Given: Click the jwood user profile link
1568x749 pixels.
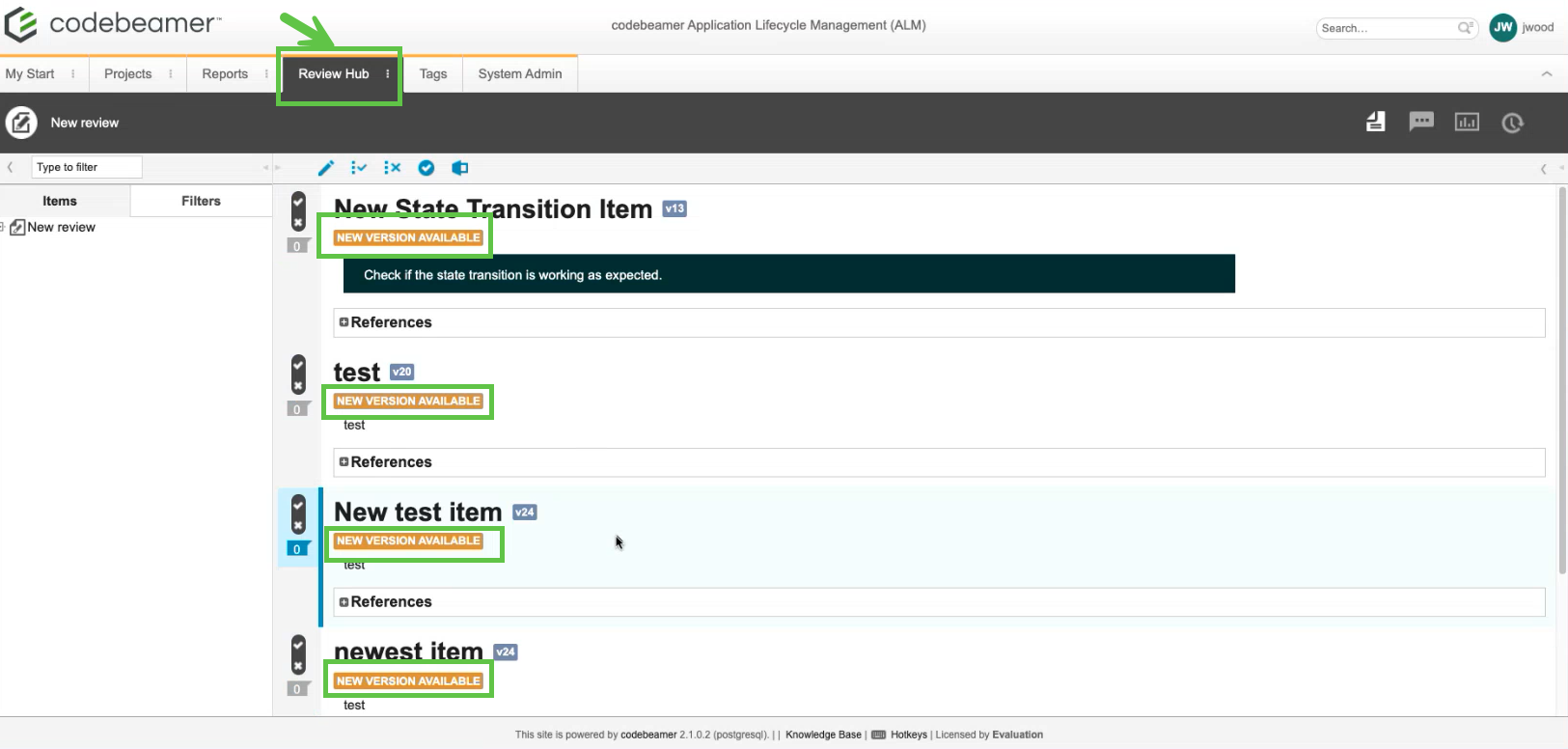Looking at the screenshot, I should [x=1537, y=27].
